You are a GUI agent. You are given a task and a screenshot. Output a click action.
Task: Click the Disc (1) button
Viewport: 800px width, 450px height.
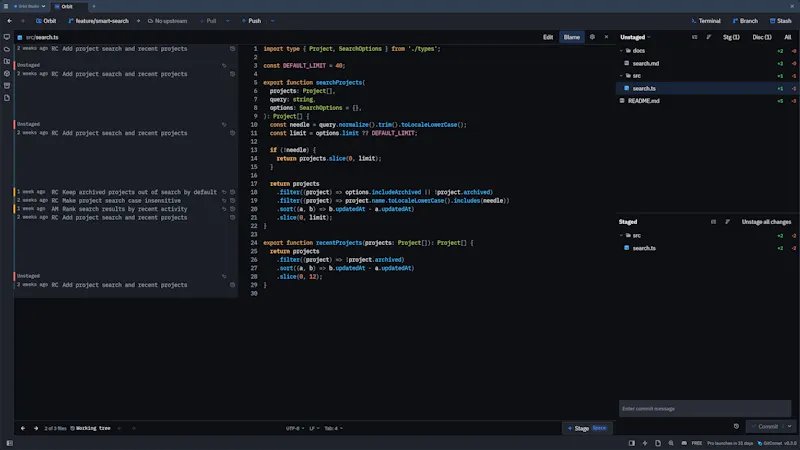[x=762, y=37]
